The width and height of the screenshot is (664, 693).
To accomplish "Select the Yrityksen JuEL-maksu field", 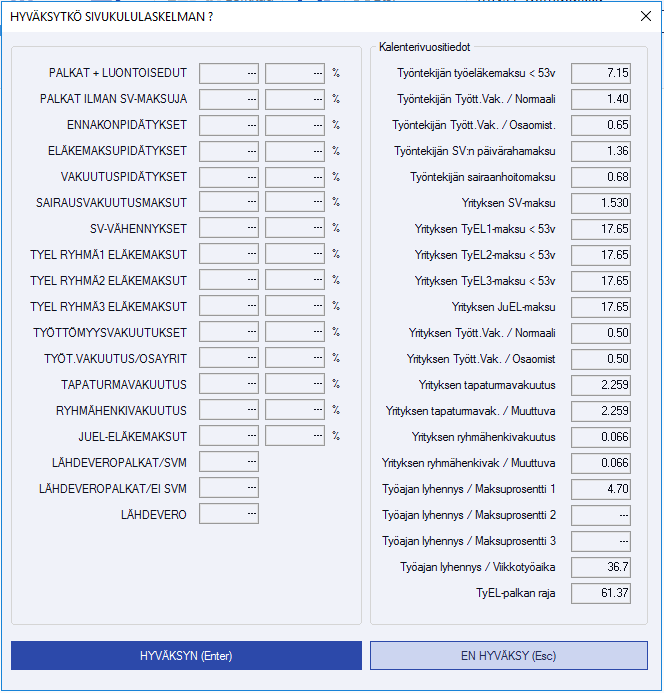I will tap(601, 307).
